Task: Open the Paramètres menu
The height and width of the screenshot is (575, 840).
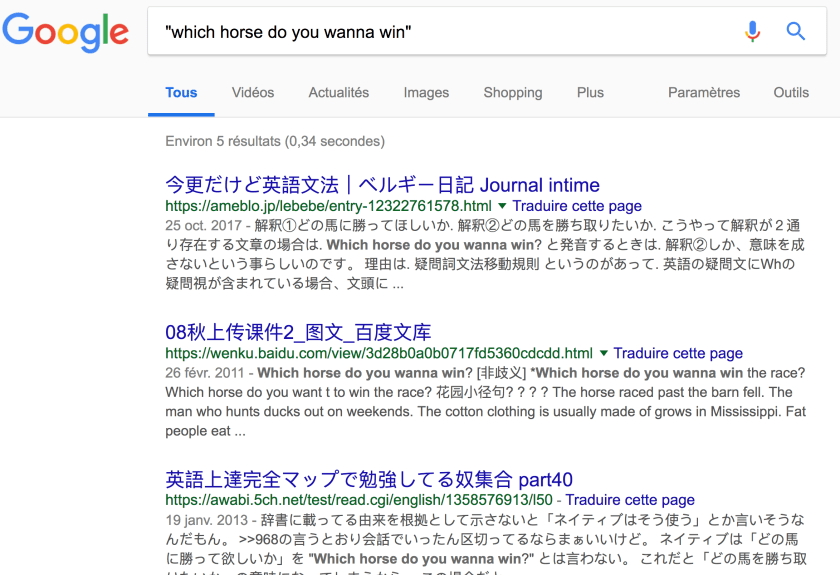Action: 704,93
